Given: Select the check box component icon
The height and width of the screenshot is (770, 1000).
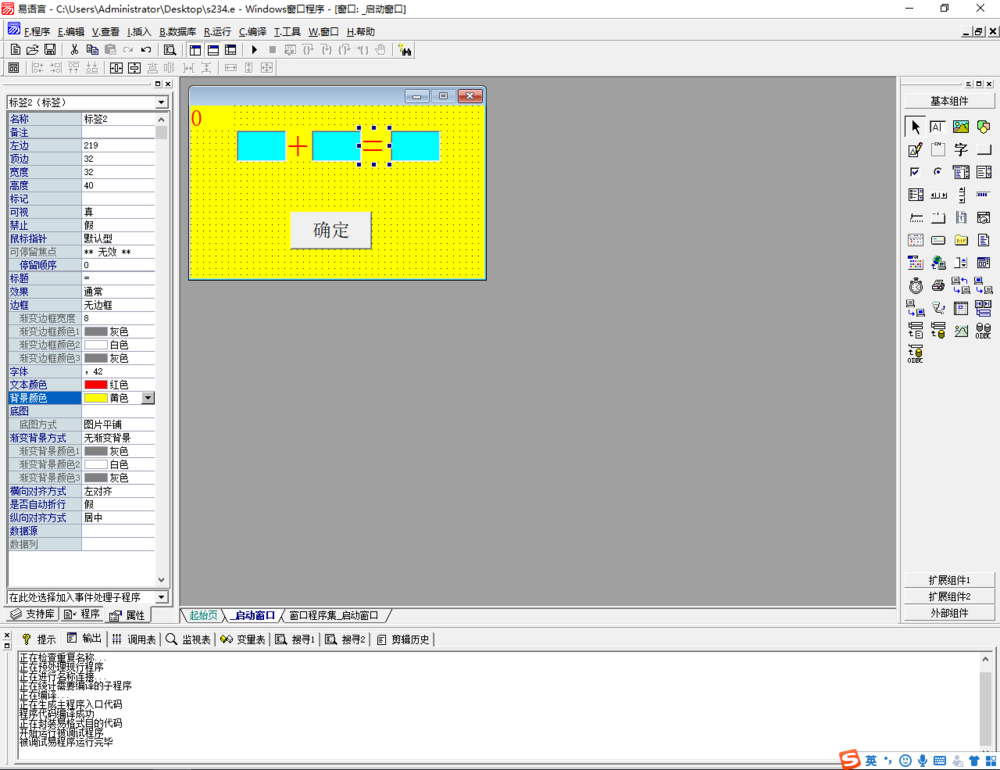Looking at the screenshot, I should click(x=915, y=172).
